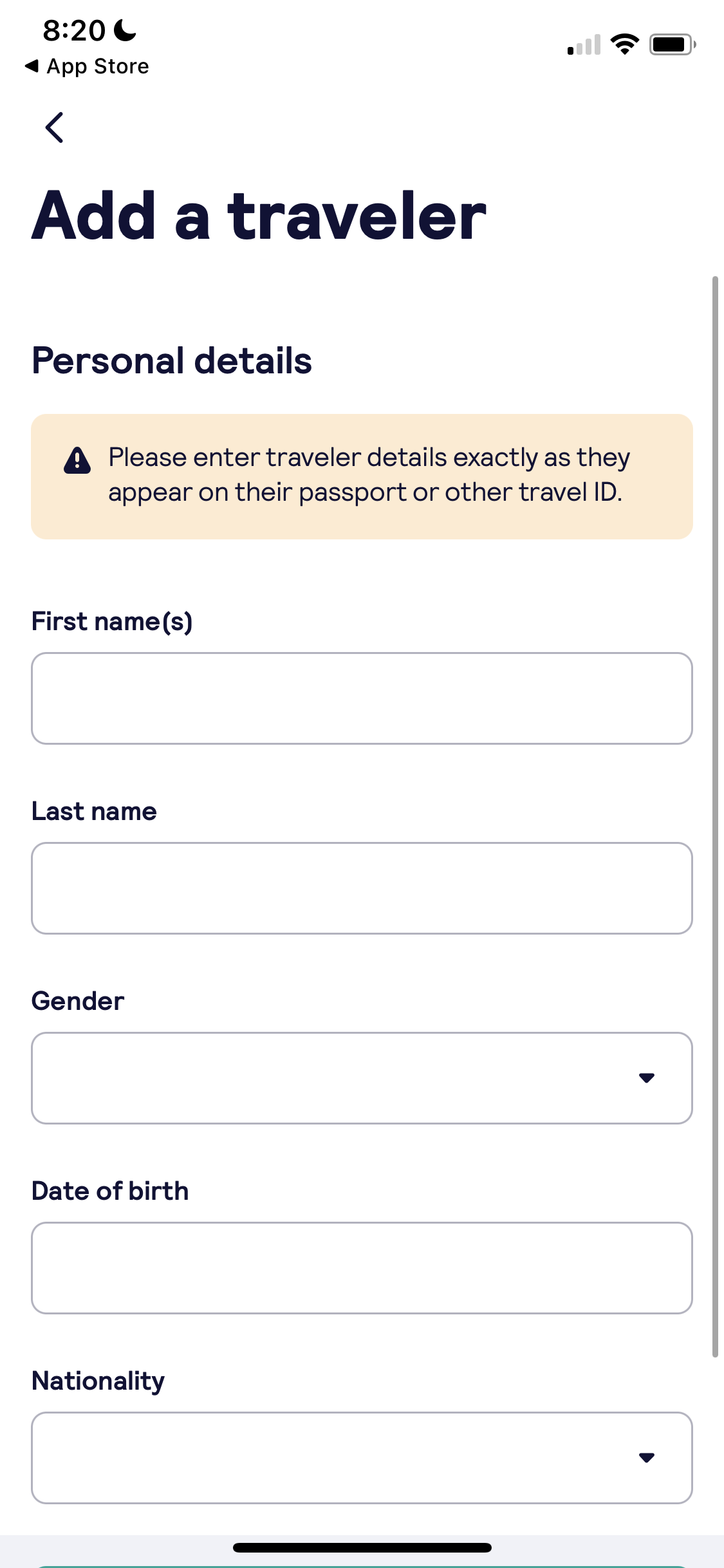Focus the First name(s) input field

(x=362, y=698)
